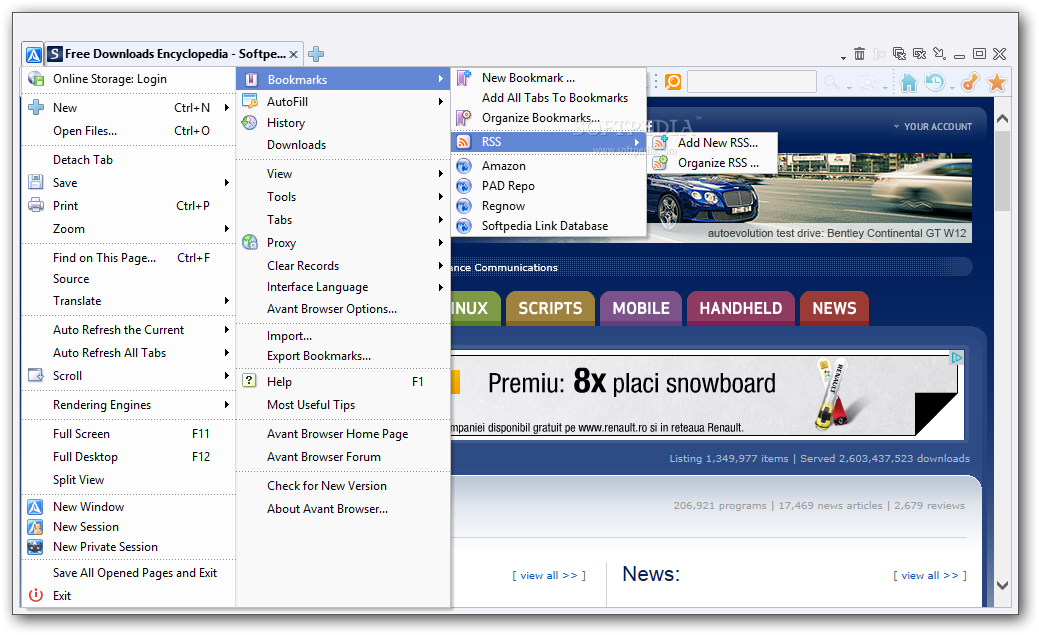Screen dimensions: 1039x635
Task: Click the Favorites star toolbar icon
Action: tap(997, 82)
